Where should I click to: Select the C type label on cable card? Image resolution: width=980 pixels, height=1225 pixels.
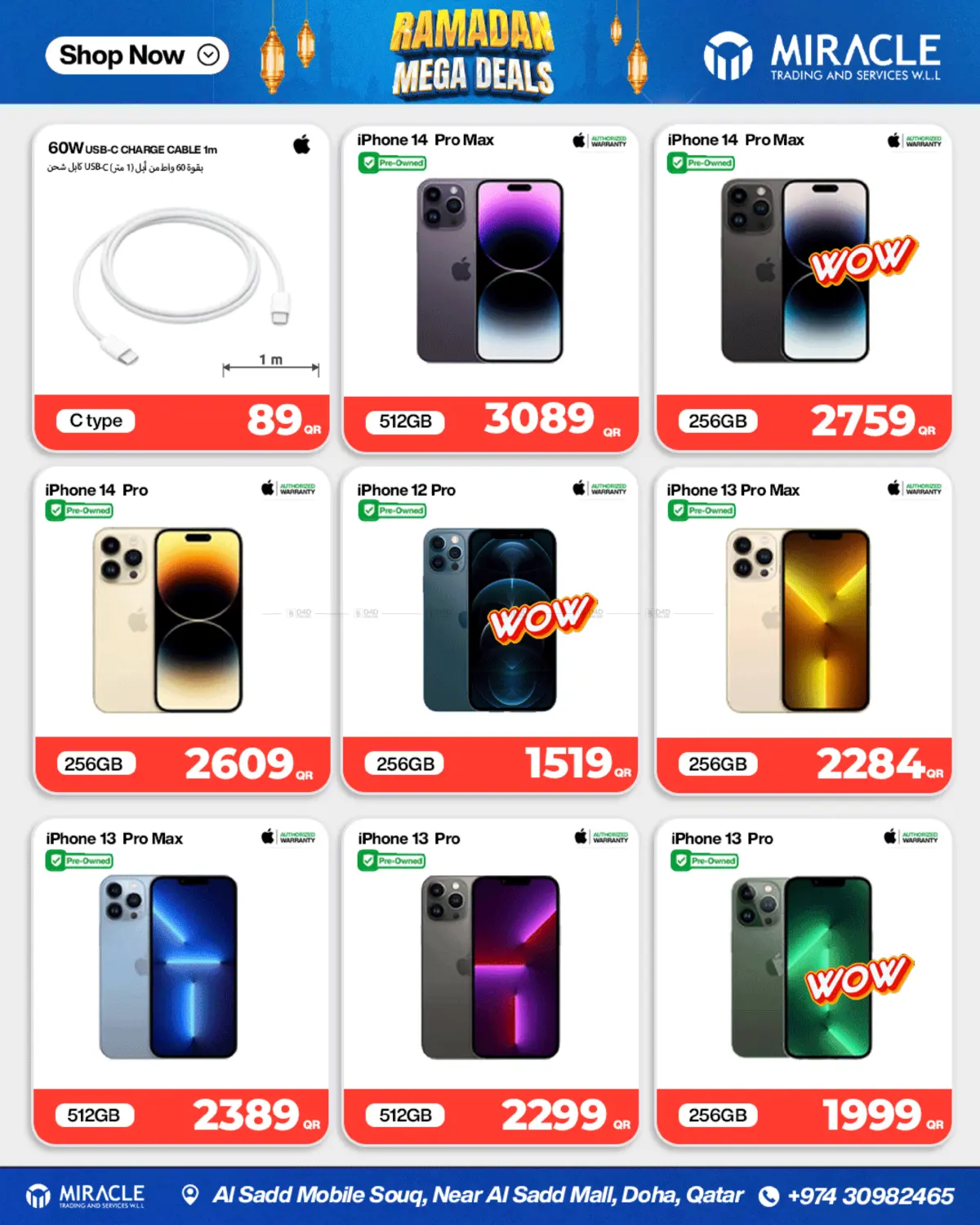(96, 421)
